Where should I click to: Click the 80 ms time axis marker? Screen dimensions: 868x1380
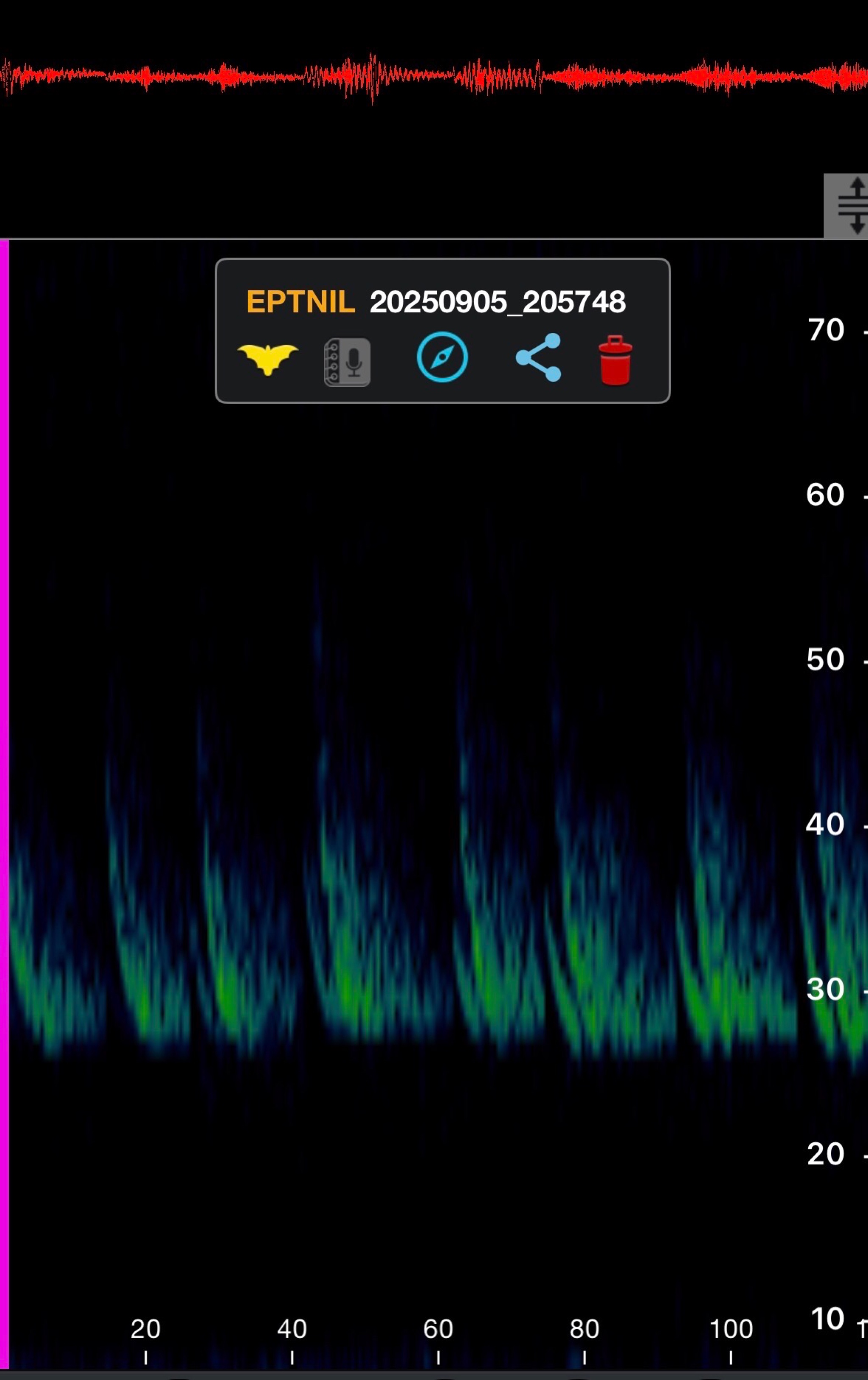584,1329
